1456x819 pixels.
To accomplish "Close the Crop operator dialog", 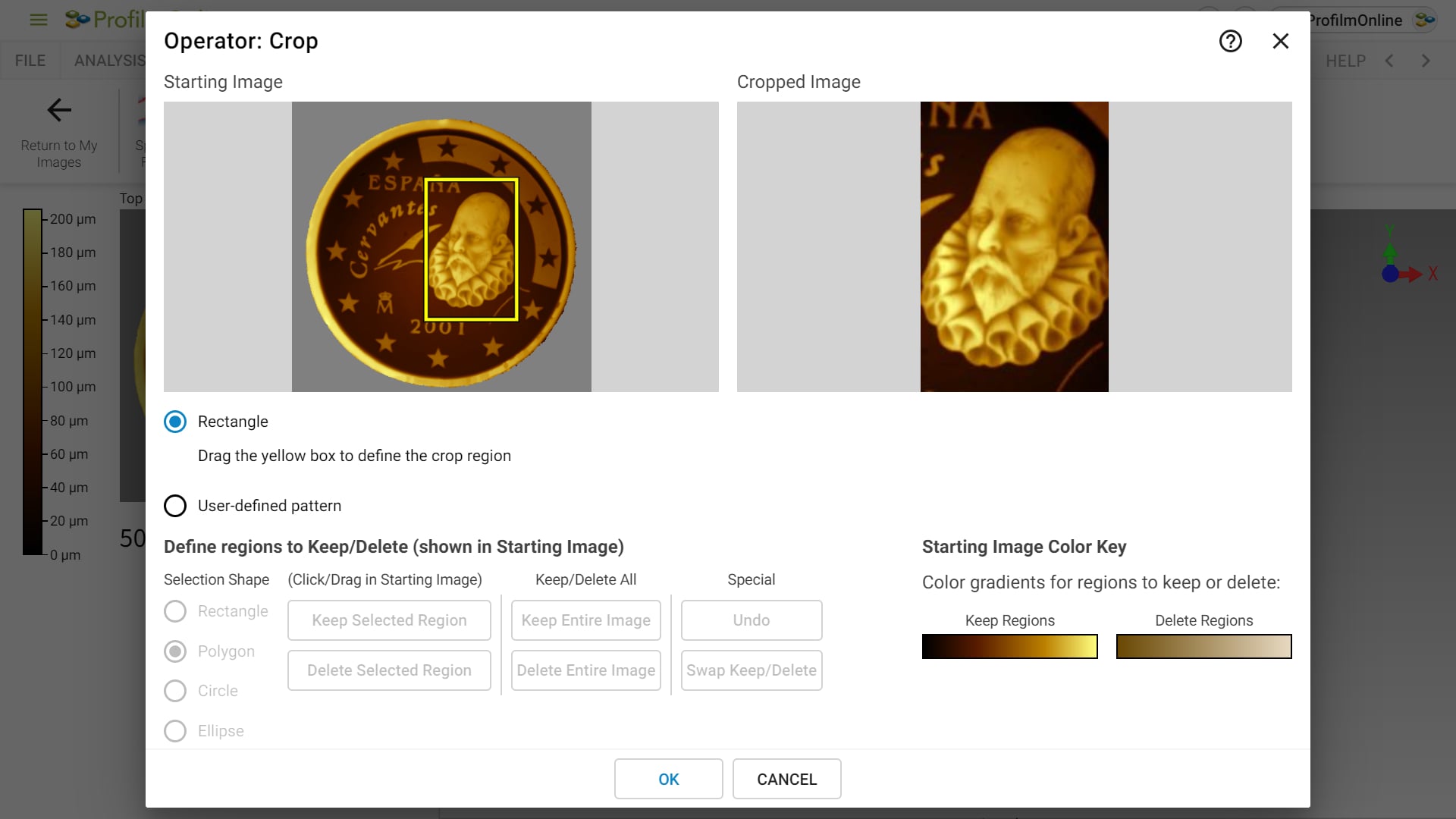I will tap(1280, 41).
